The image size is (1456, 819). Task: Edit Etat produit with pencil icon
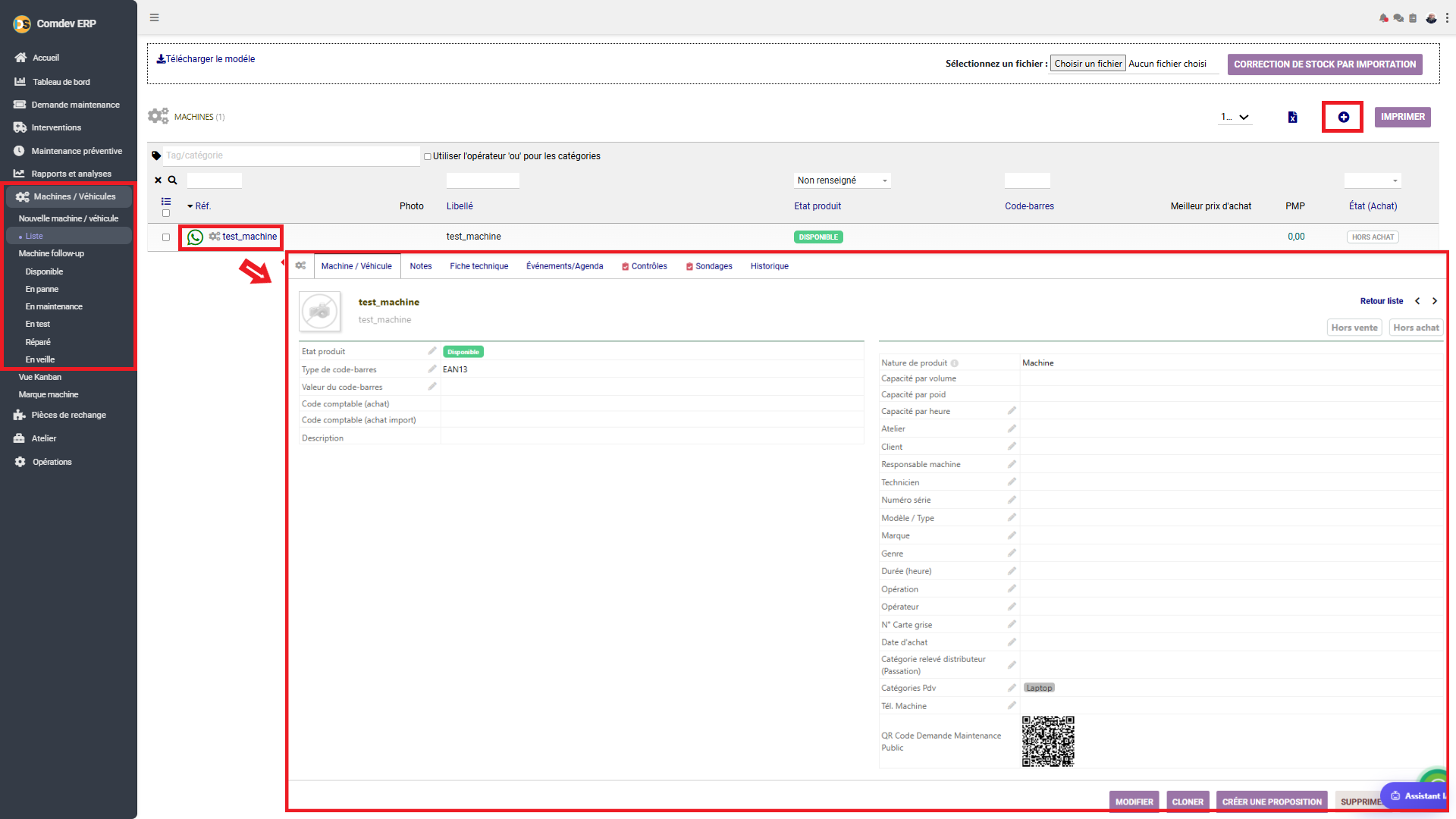pyautogui.click(x=432, y=351)
